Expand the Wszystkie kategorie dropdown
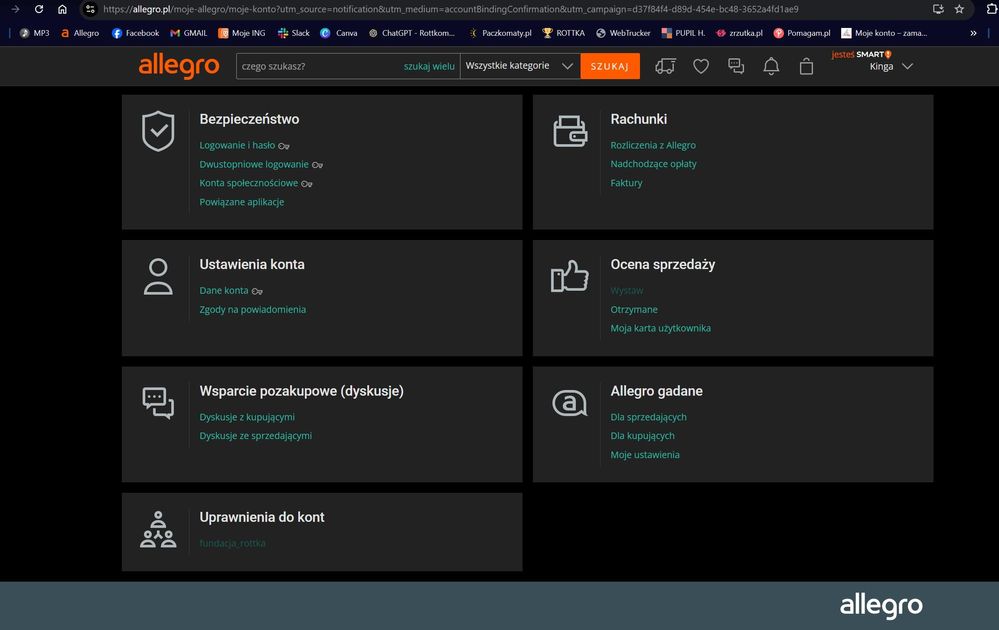Image resolution: width=999 pixels, height=630 pixels. click(x=519, y=66)
